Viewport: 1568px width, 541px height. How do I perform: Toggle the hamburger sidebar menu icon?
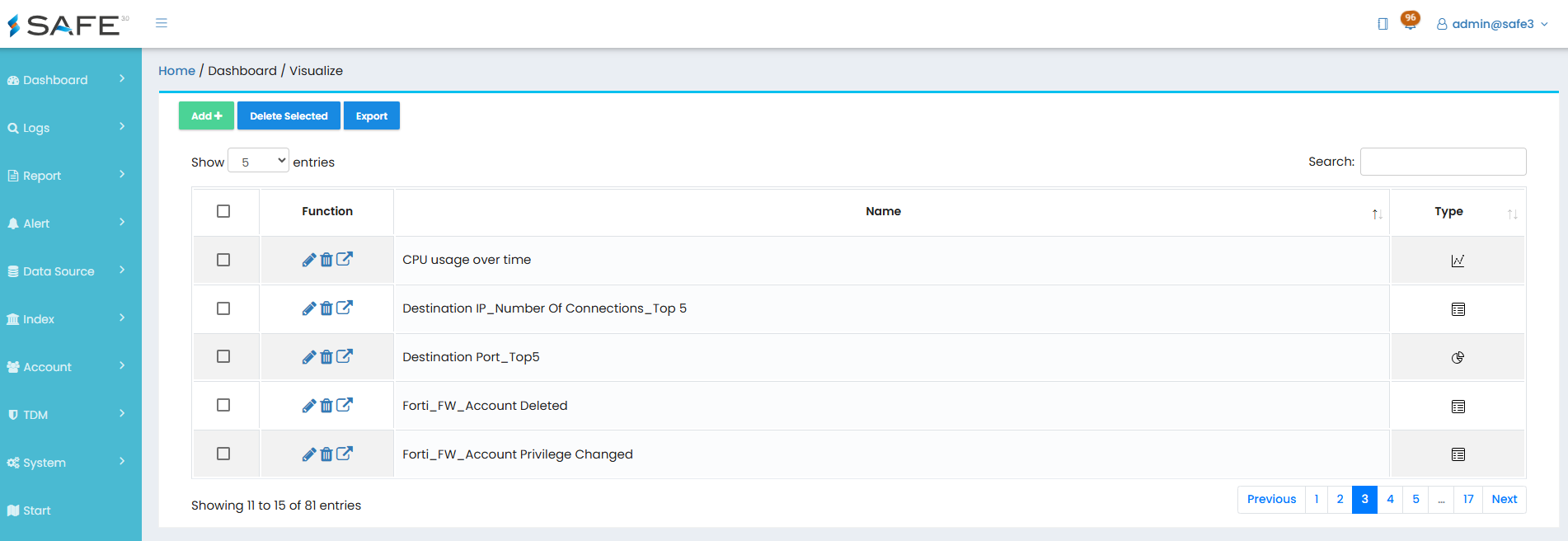[x=162, y=23]
